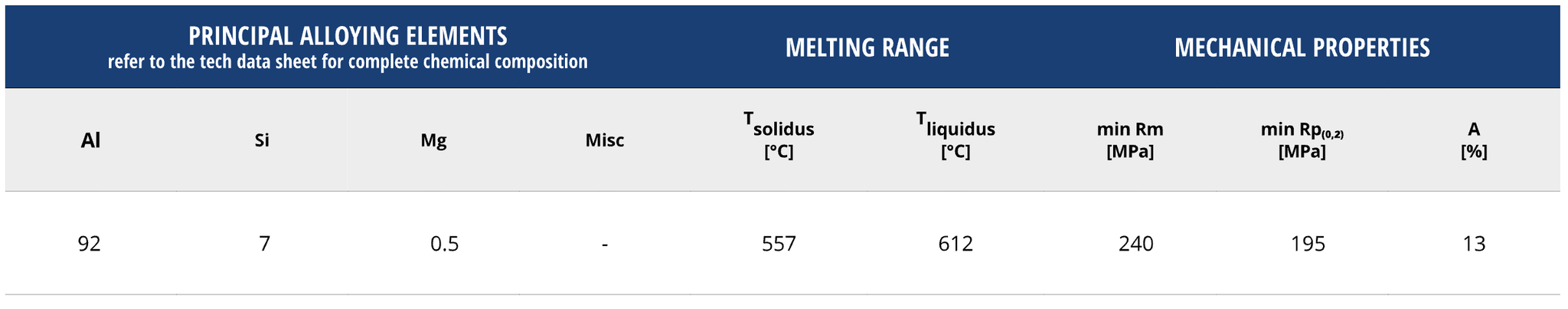Select the tech data sheet note text

pyautogui.click(x=348, y=62)
